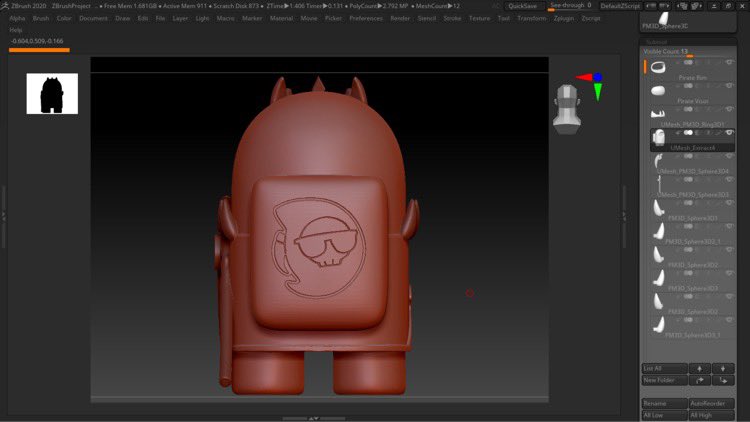Open the Alpha menu
The width and height of the screenshot is (750, 422).
[x=17, y=18]
